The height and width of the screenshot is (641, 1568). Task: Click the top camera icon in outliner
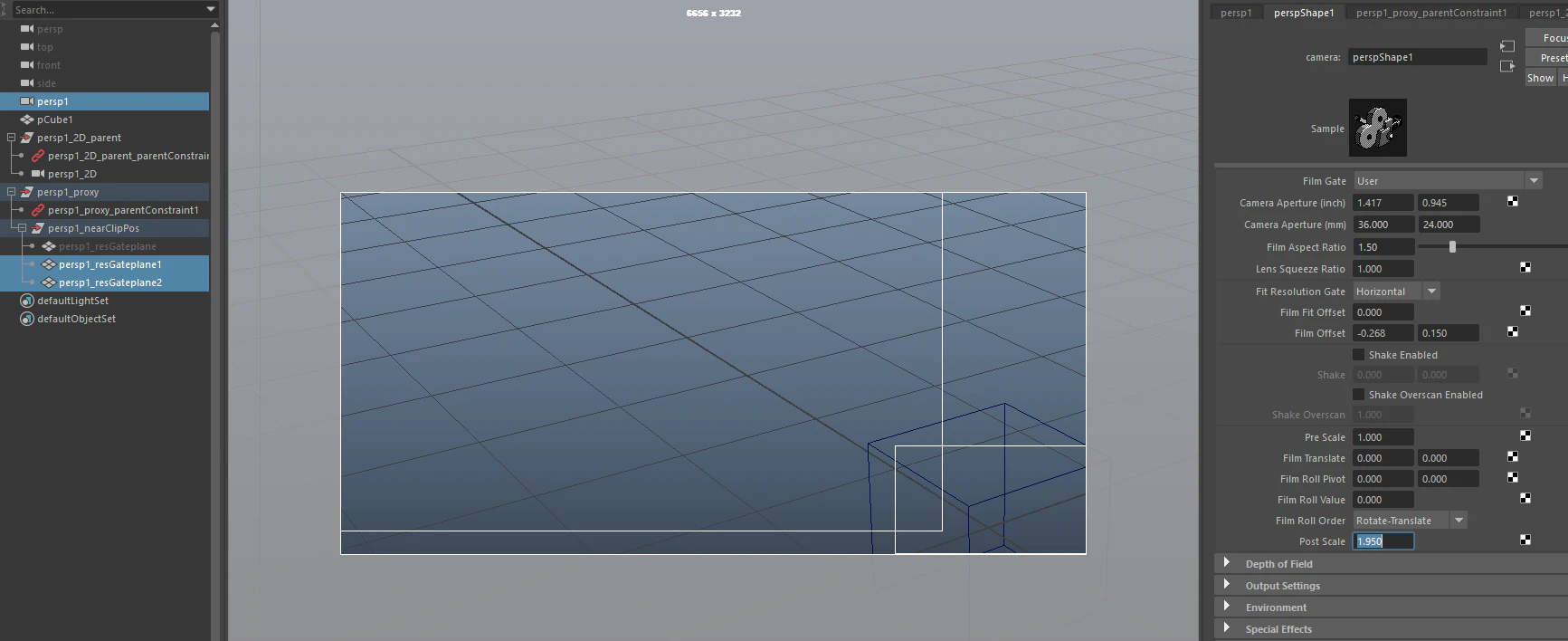tap(27, 47)
